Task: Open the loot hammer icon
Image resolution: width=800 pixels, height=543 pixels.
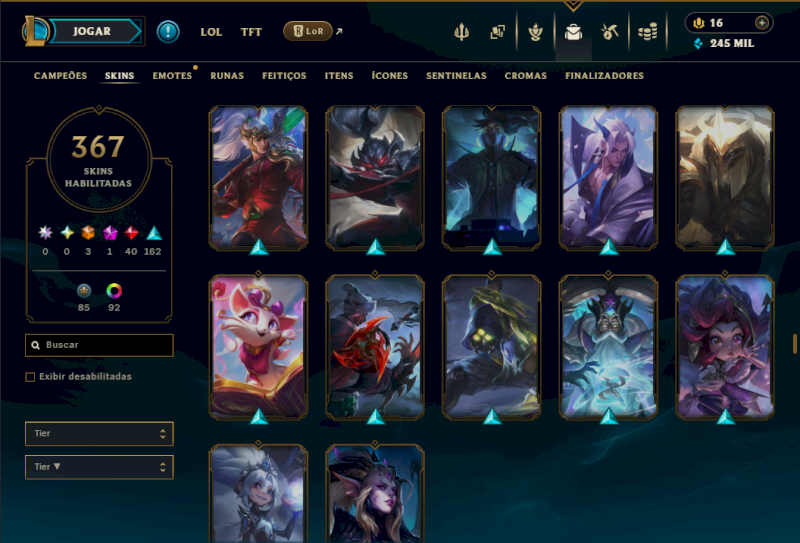Action: click(610, 32)
